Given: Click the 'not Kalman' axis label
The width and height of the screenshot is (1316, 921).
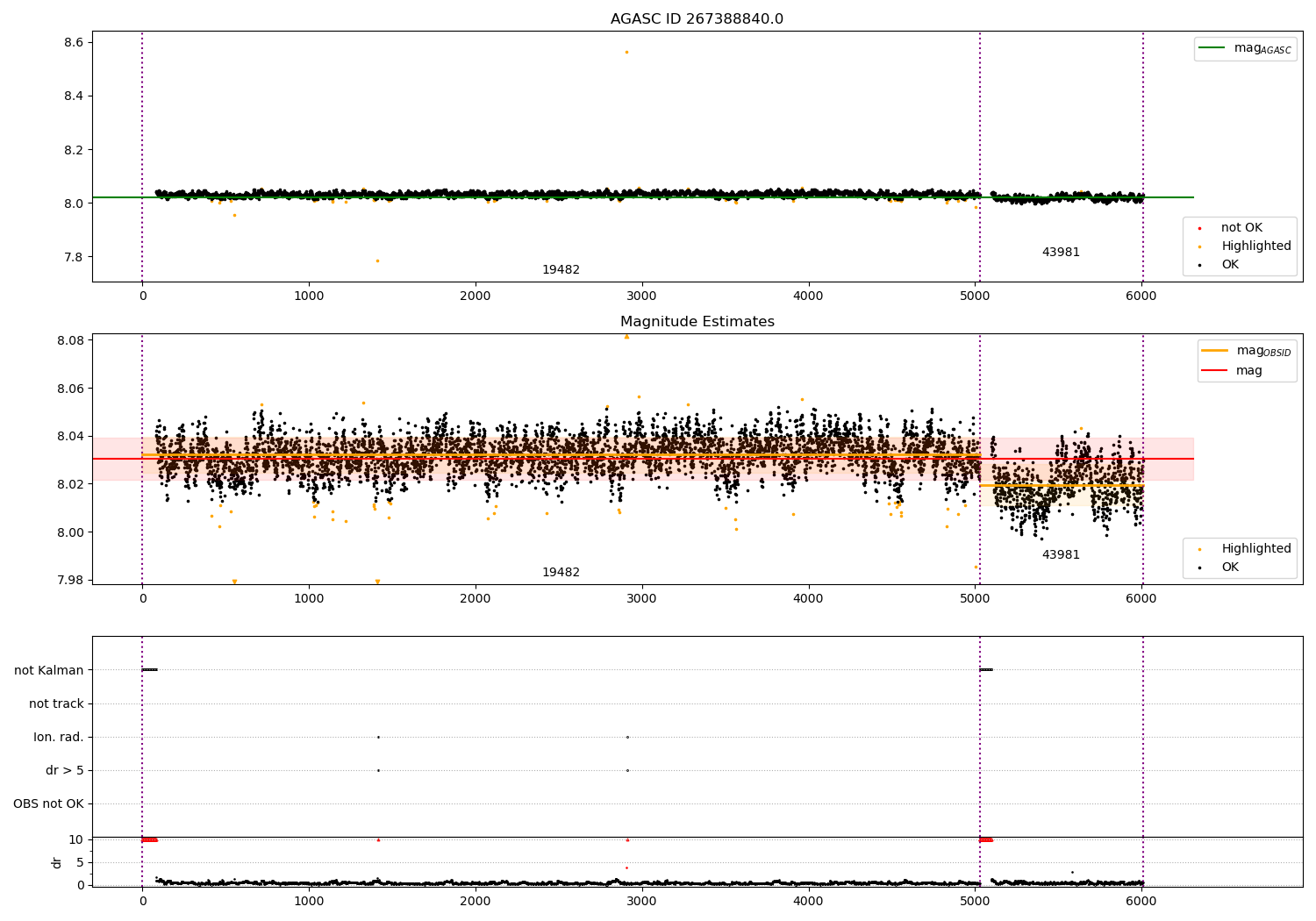Looking at the screenshot, I should coord(49,670).
